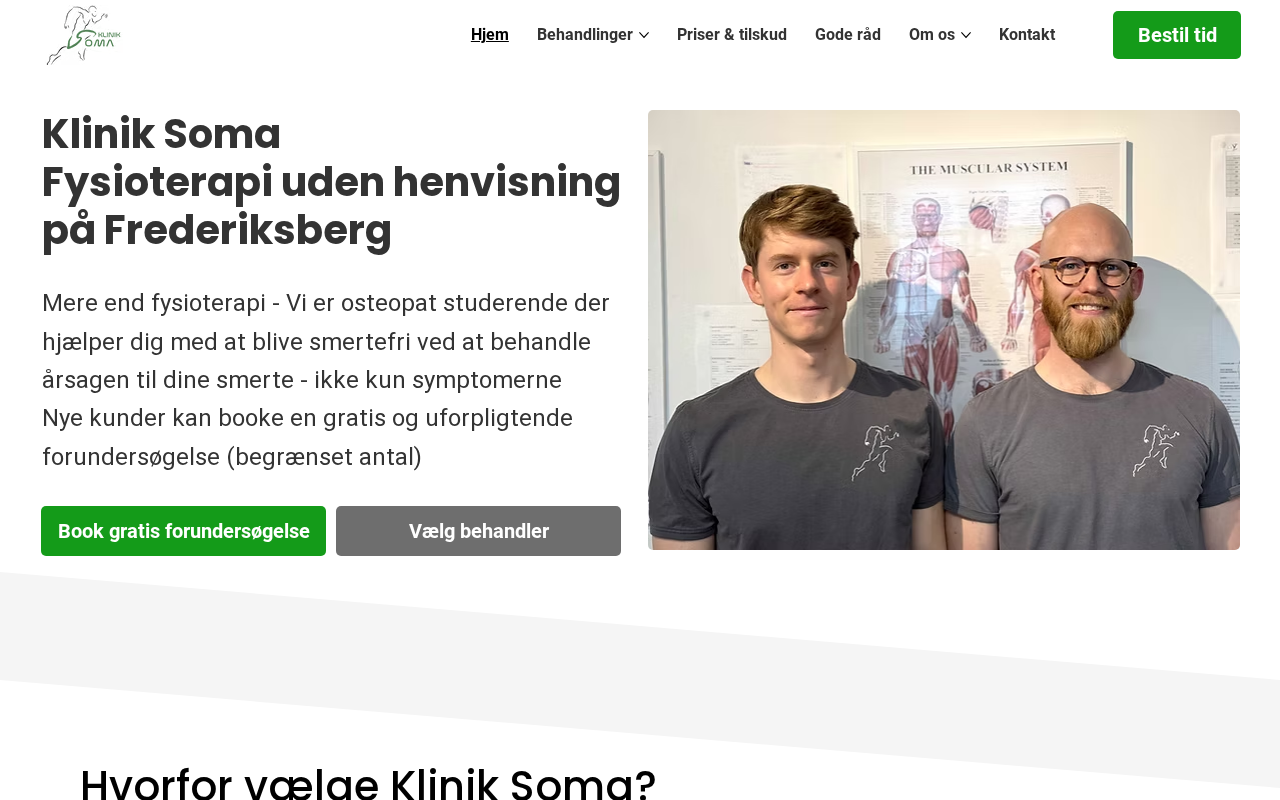Expand the Om os dropdown chevron
Viewport: 1280px width, 800px height.
pyautogui.click(x=966, y=35)
